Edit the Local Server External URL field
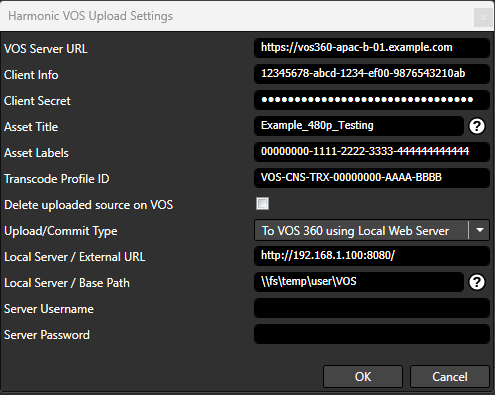 coord(372,256)
